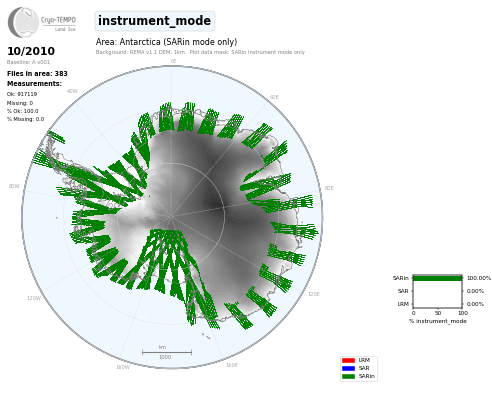
Task: Click the green SARin legend swatch
Action: (348, 376)
